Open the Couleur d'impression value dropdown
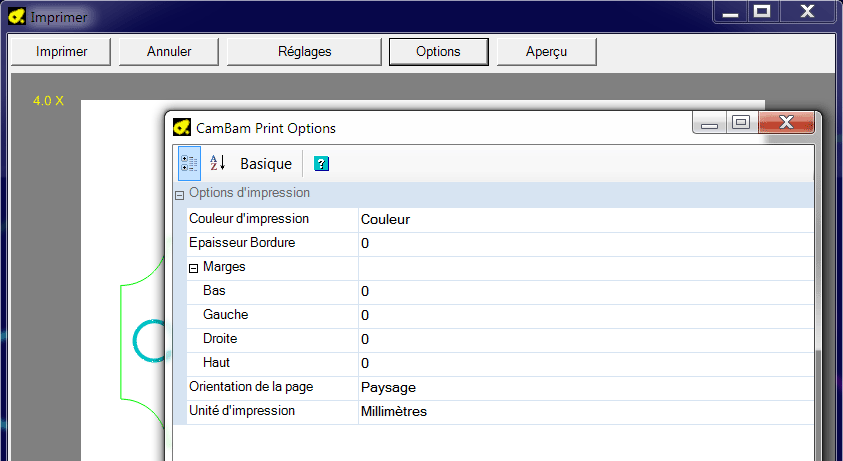843x461 pixels. (x=586, y=219)
